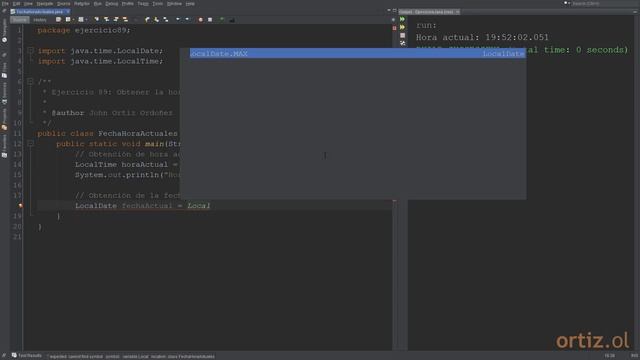Click the package ejercicio89 line
The width and height of the screenshot is (640, 360).
pos(84,30)
